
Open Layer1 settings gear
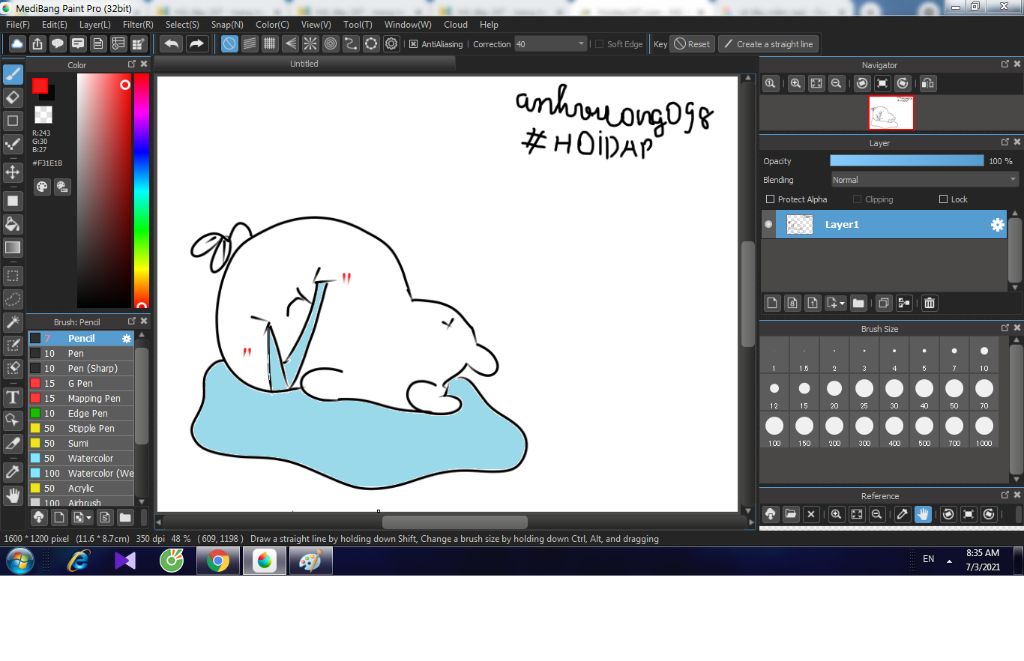pos(997,225)
